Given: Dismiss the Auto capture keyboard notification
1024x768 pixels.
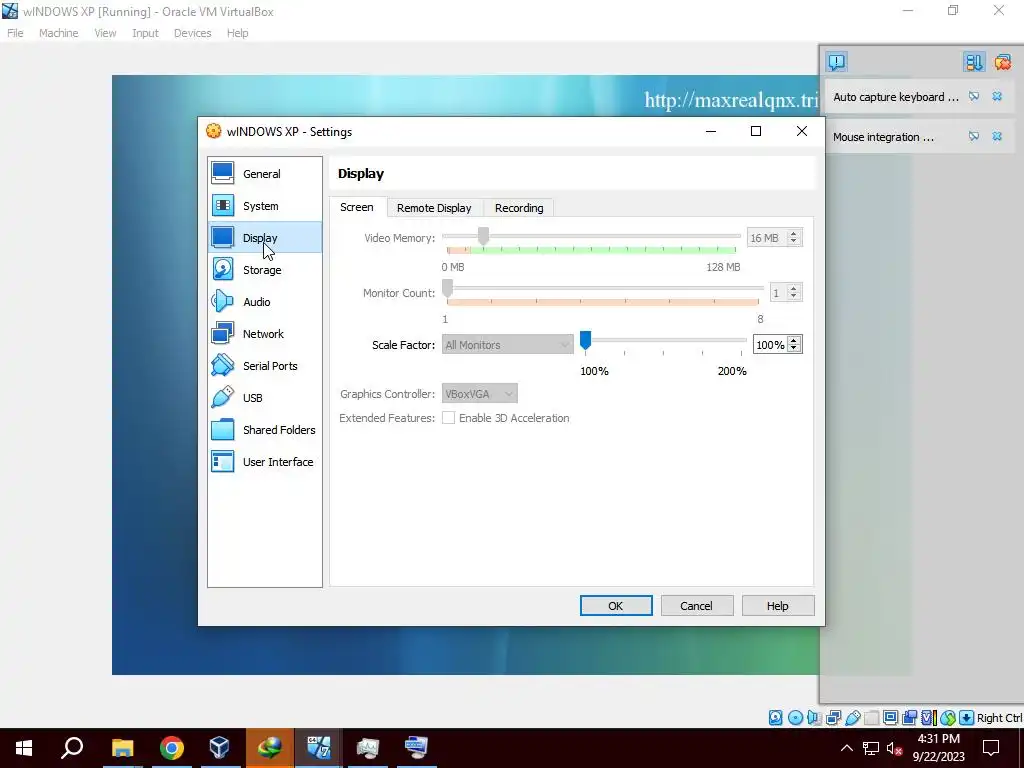Looking at the screenshot, I should 997,97.
